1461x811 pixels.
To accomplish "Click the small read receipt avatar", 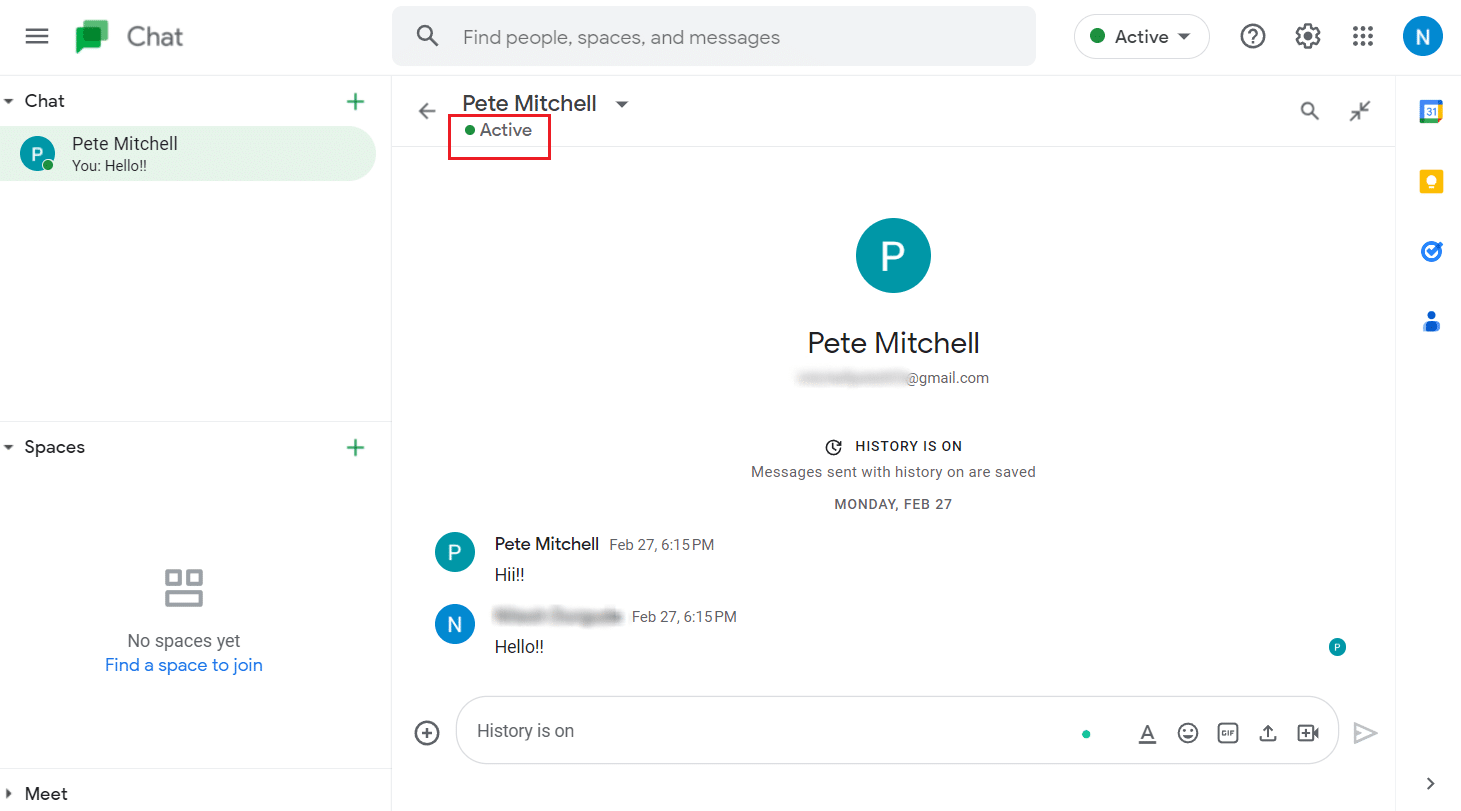I will point(1337,647).
